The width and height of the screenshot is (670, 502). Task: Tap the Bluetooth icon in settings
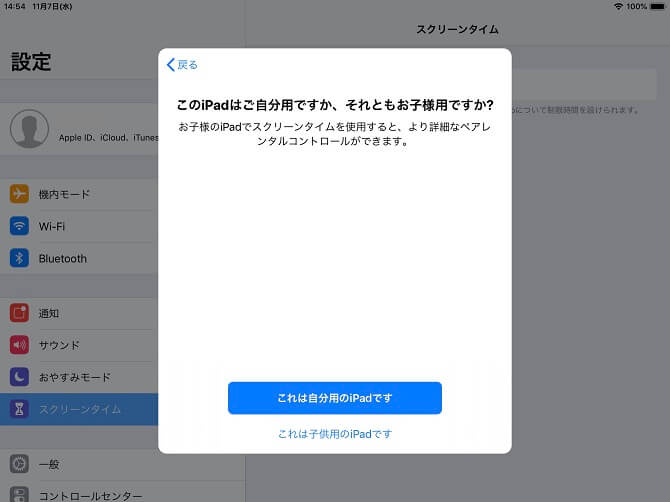(19, 258)
